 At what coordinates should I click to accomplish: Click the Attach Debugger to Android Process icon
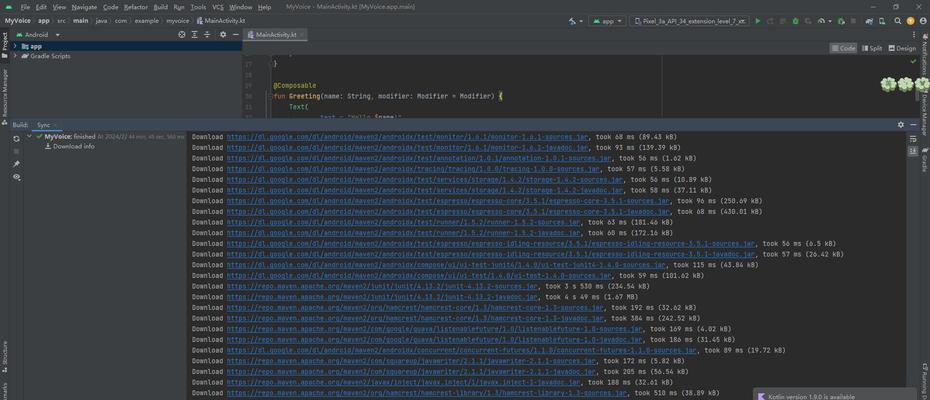click(x=841, y=21)
